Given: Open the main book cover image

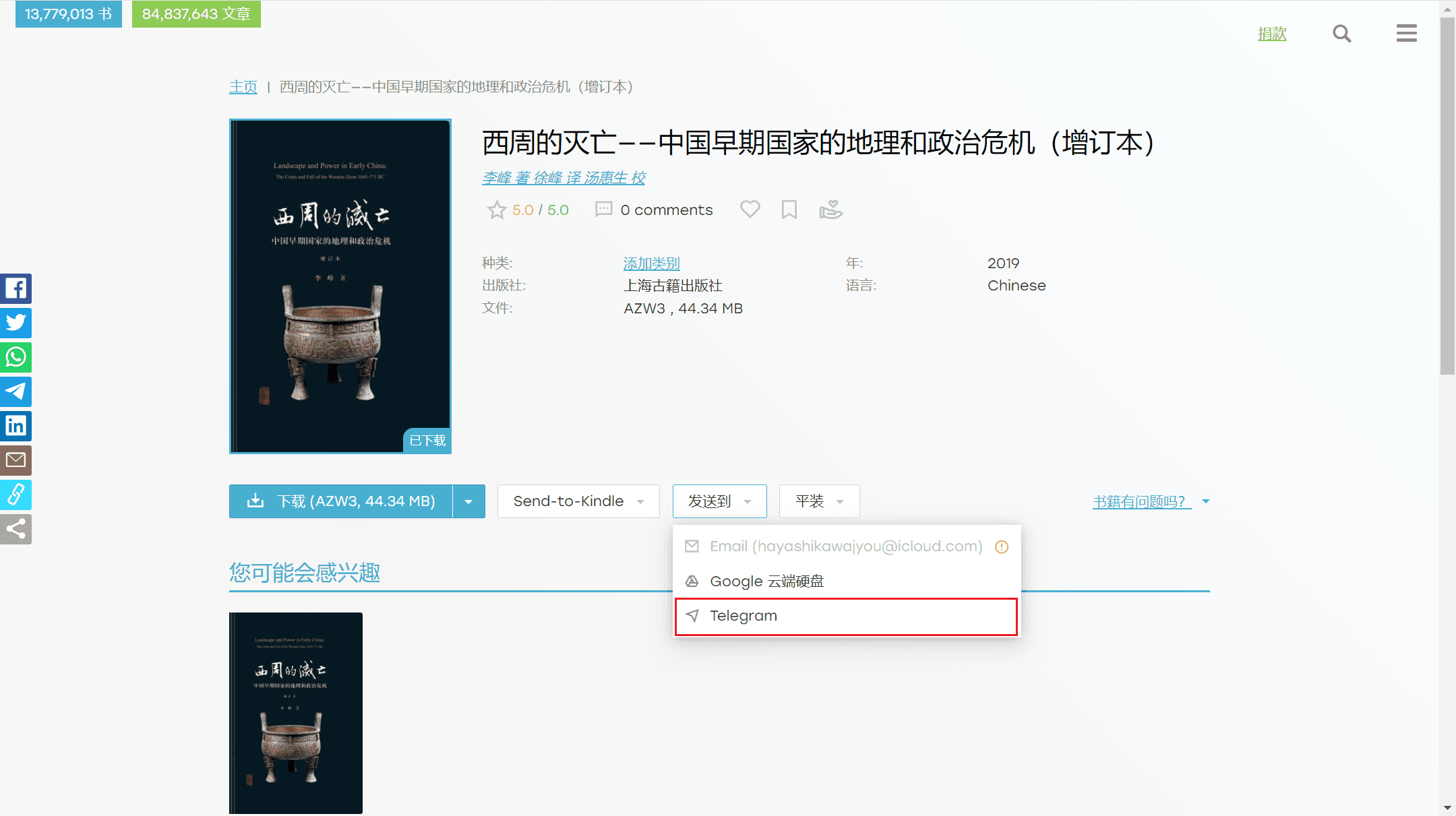Looking at the screenshot, I should click(x=340, y=286).
